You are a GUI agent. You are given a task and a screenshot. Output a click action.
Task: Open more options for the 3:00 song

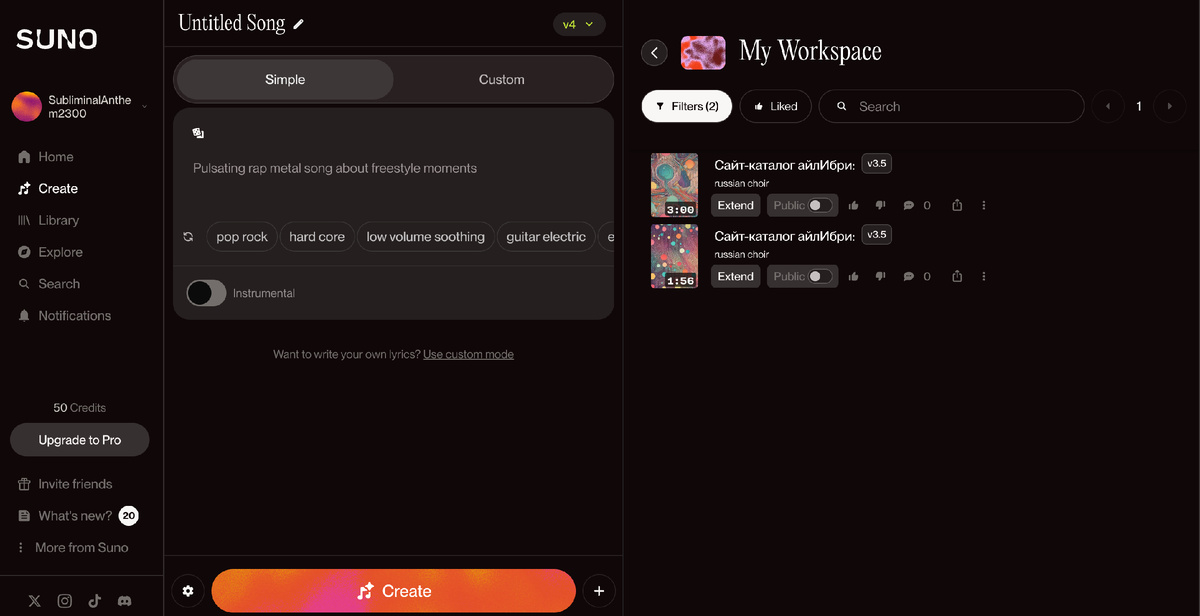point(984,206)
